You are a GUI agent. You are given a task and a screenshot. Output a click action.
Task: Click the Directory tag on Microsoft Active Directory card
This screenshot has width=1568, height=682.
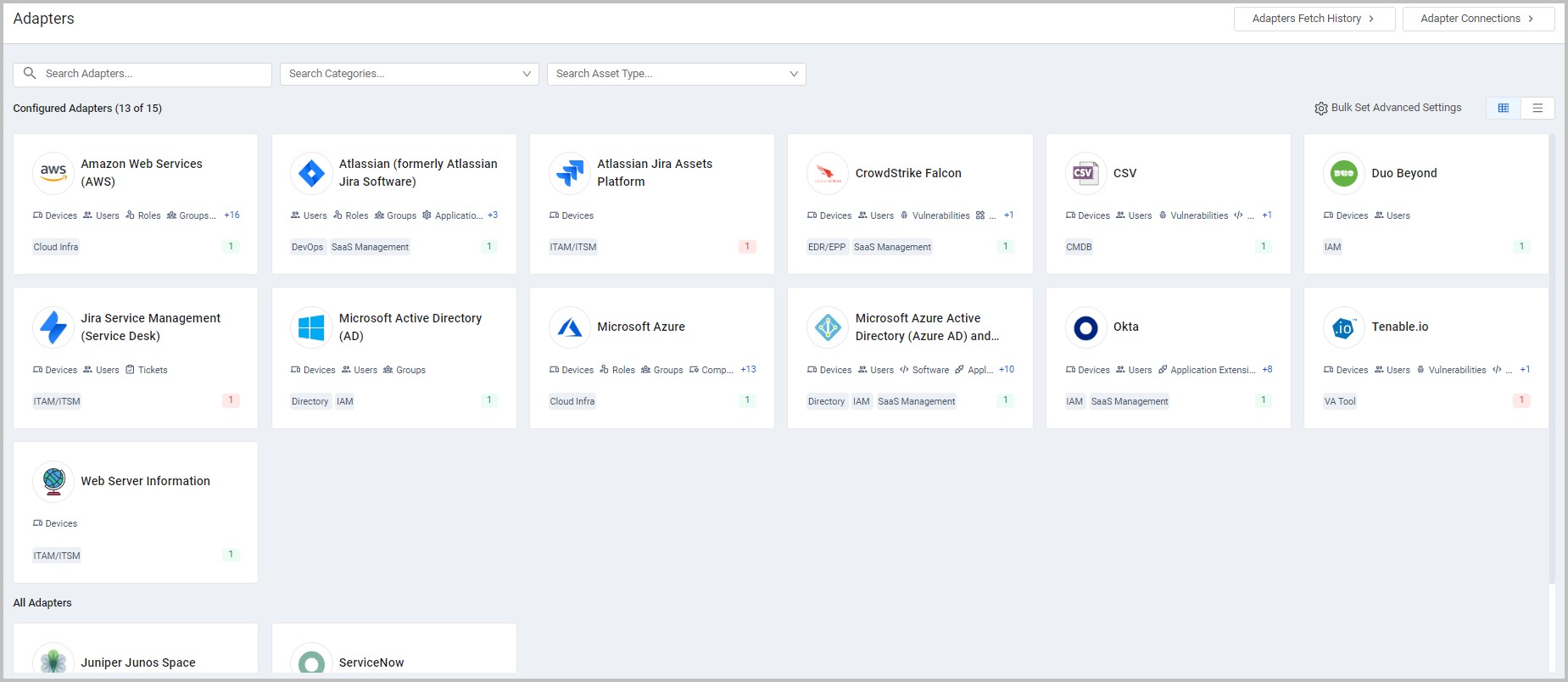coord(310,402)
